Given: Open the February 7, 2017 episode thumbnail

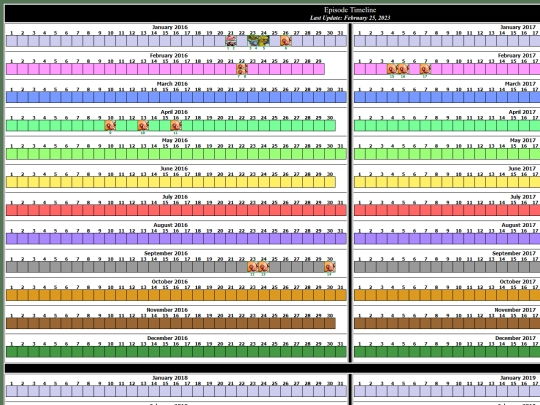Looking at the screenshot, I should [x=425, y=69].
